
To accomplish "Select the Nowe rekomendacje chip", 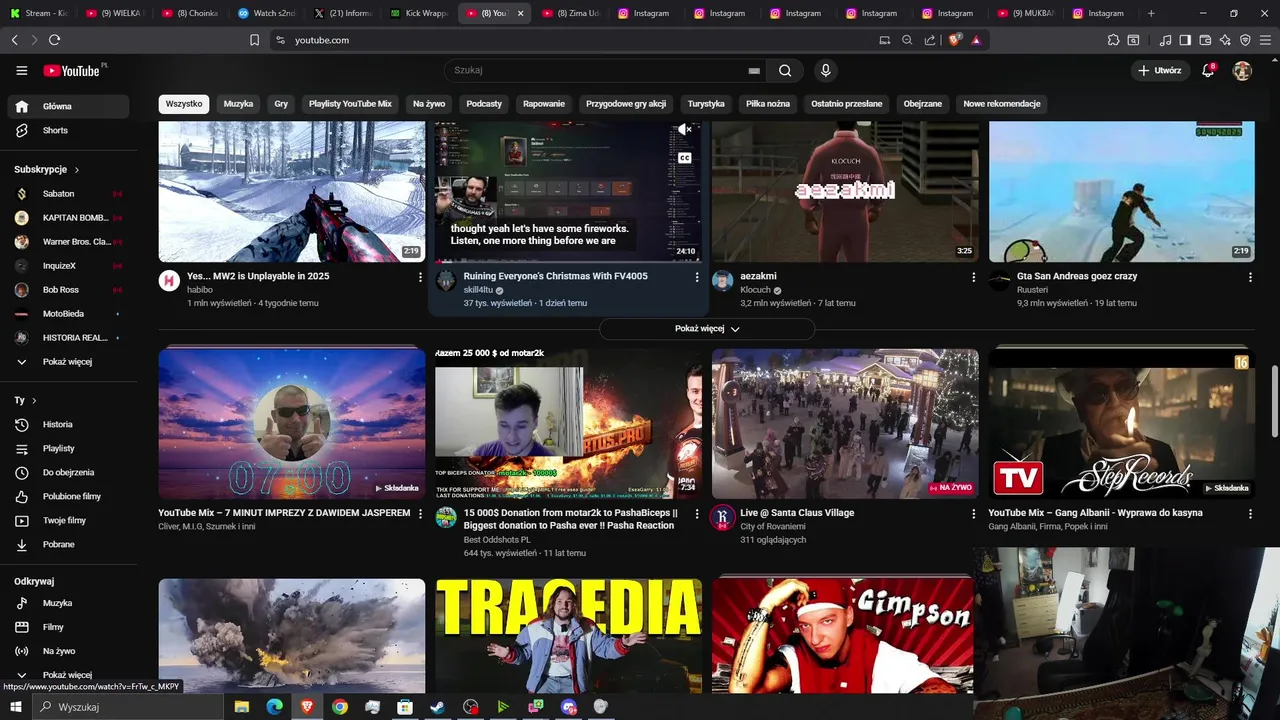I will tap(1002, 104).
